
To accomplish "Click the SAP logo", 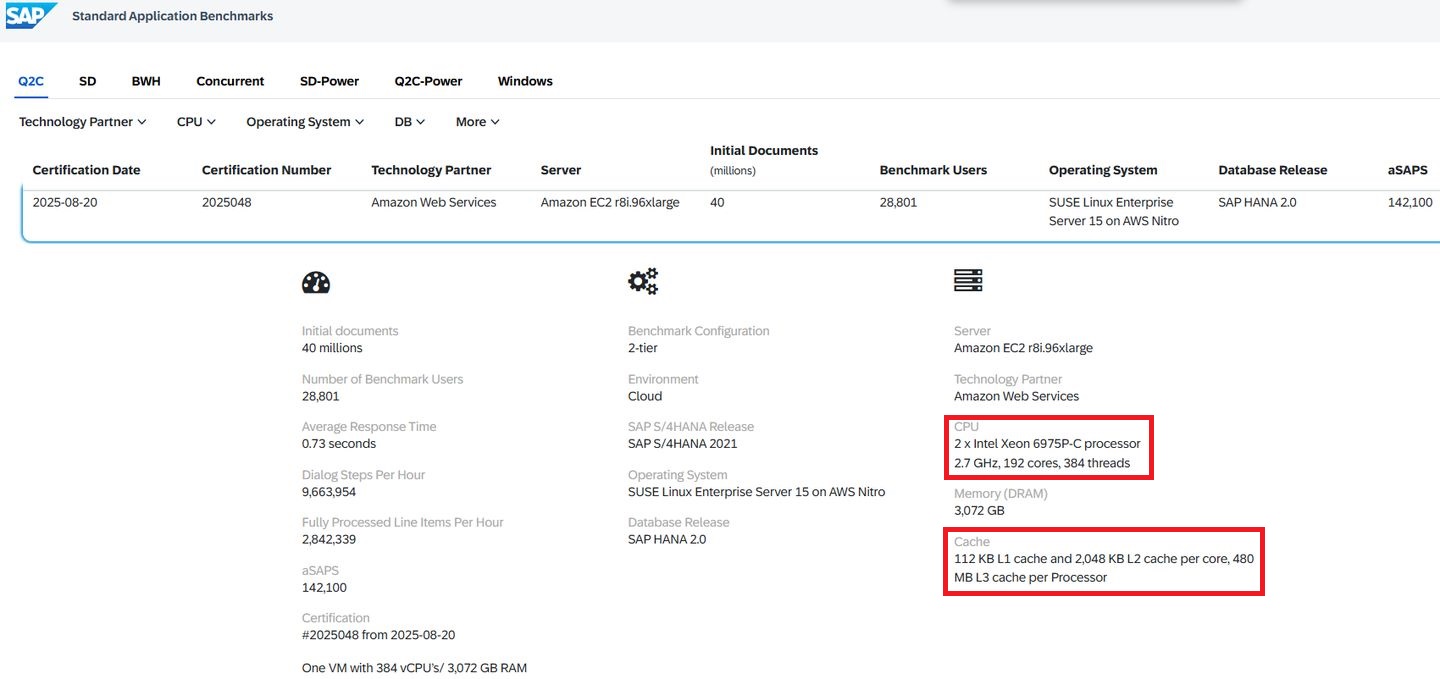I will 31,16.
